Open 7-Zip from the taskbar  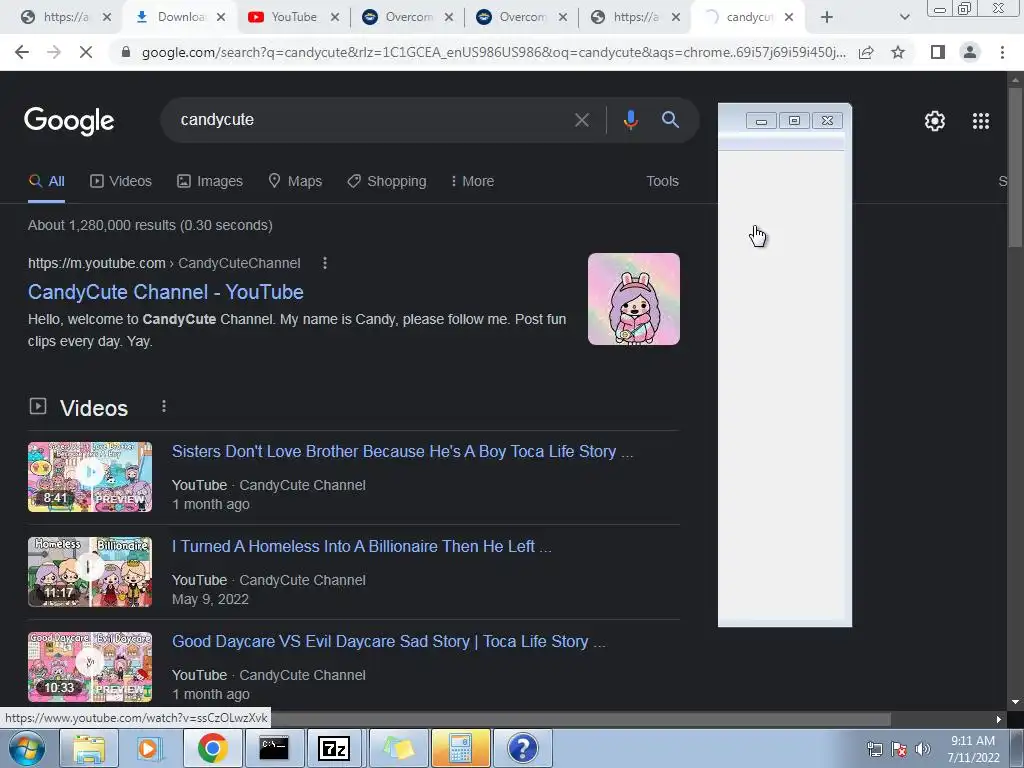tap(334, 748)
